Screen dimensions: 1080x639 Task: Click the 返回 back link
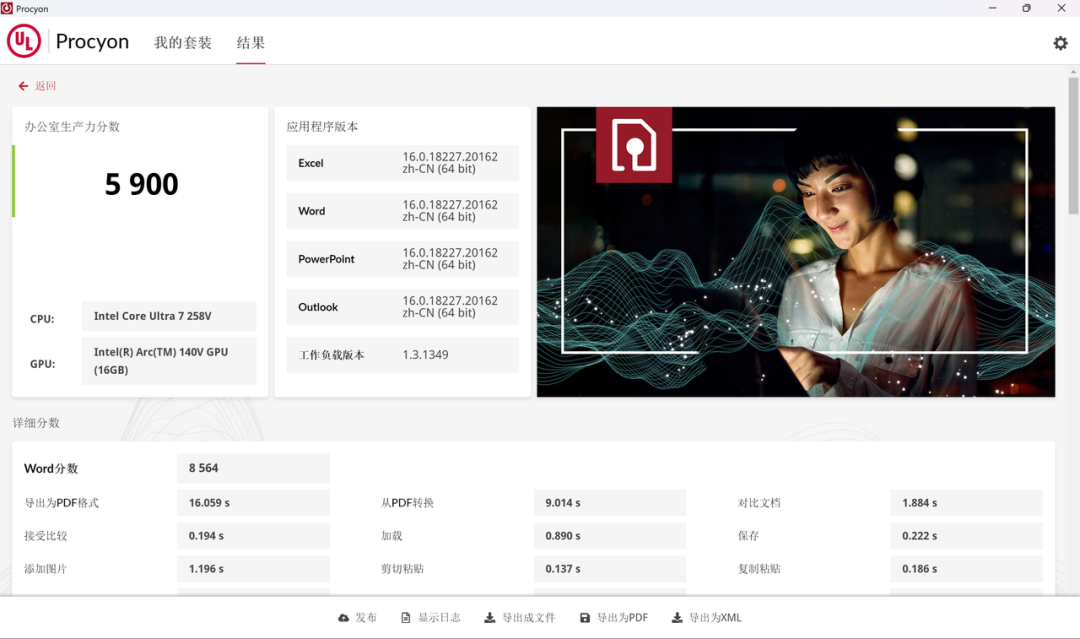tap(45, 86)
